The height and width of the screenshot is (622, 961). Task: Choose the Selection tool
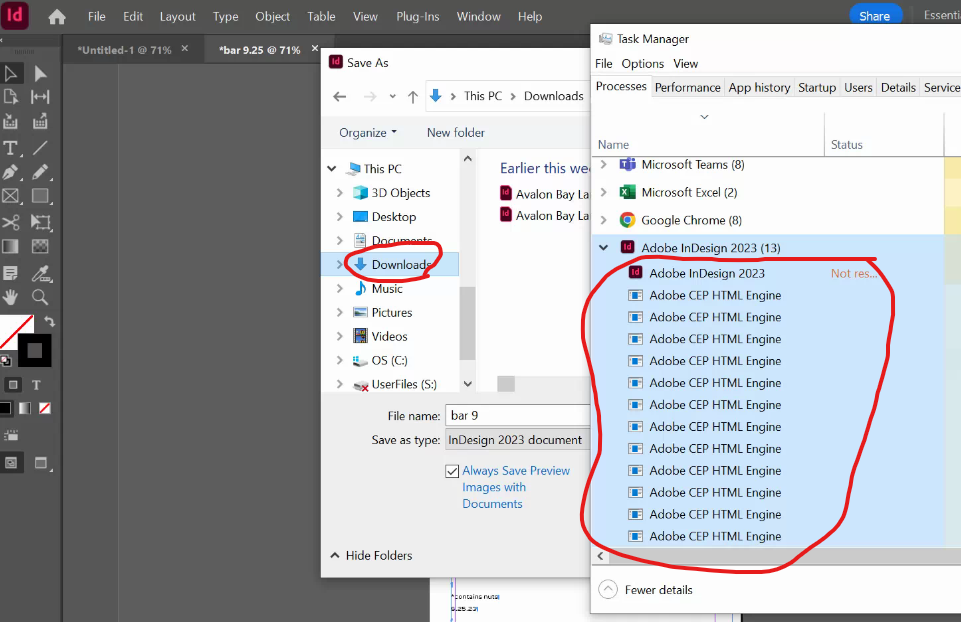[13, 72]
